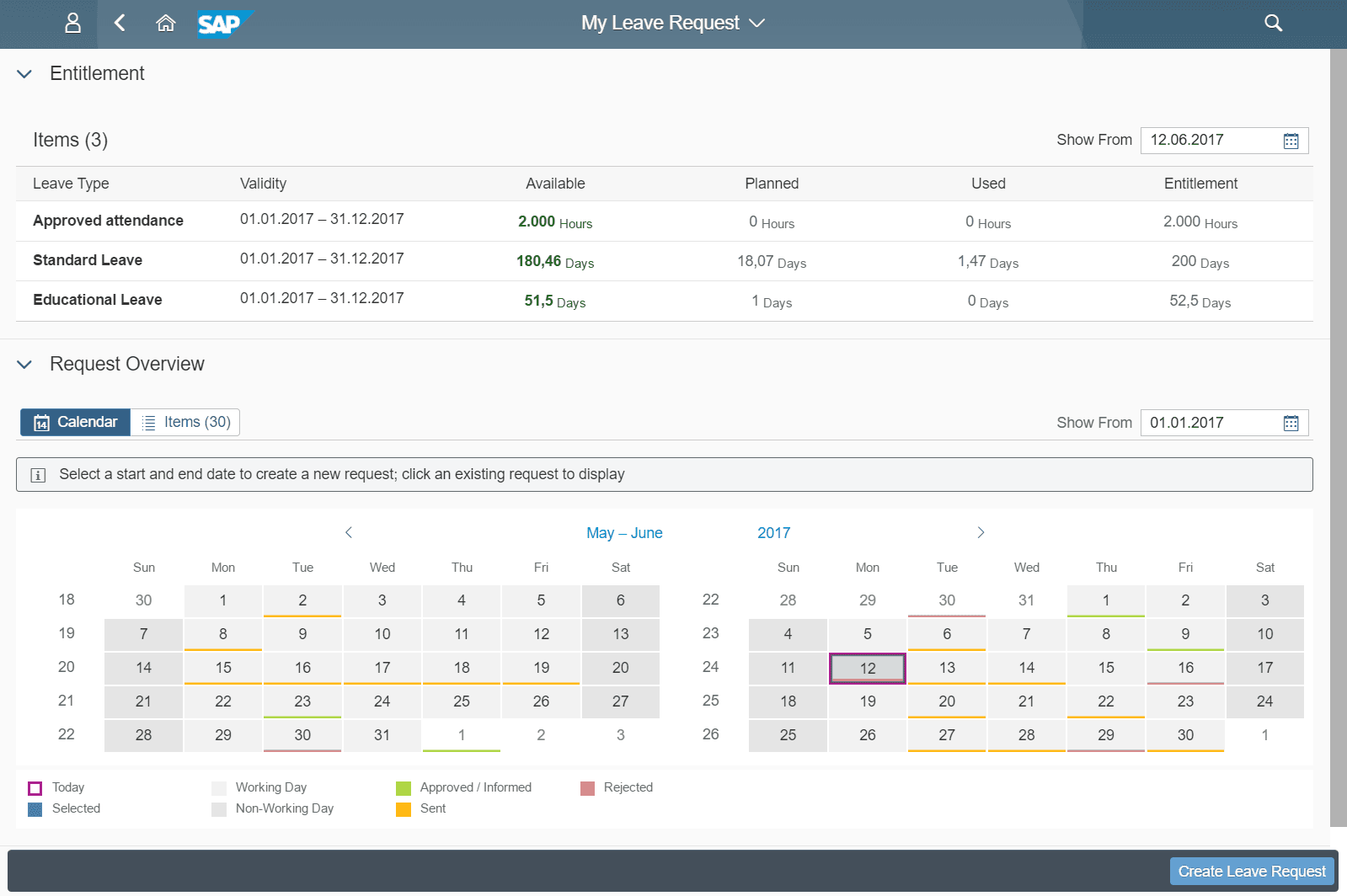This screenshot has width=1347, height=896.
Task: Click week number 20 in May calendar
Action: 66,667
